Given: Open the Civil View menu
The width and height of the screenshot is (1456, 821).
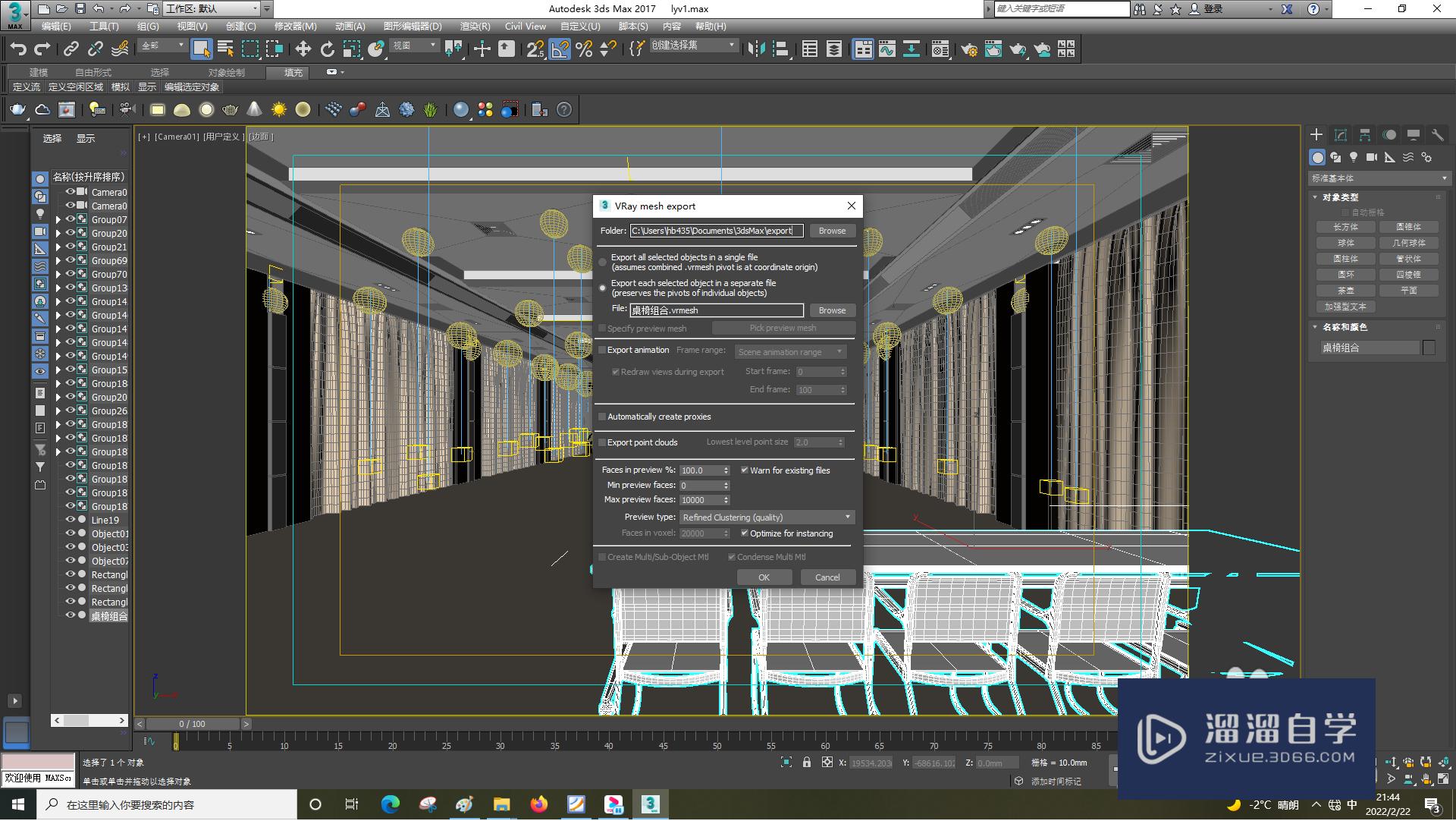Looking at the screenshot, I should [526, 26].
